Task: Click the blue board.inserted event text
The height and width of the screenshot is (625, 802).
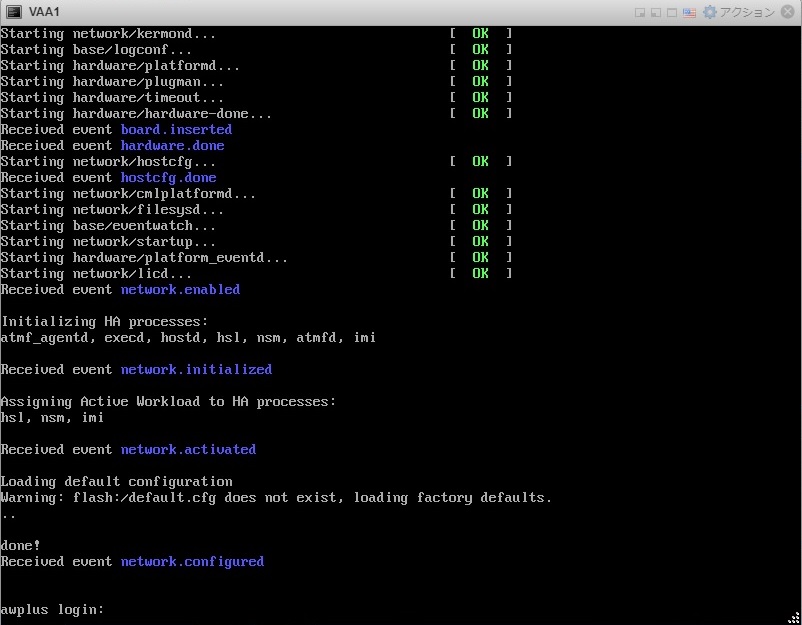Action: click(x=176, y=129)
